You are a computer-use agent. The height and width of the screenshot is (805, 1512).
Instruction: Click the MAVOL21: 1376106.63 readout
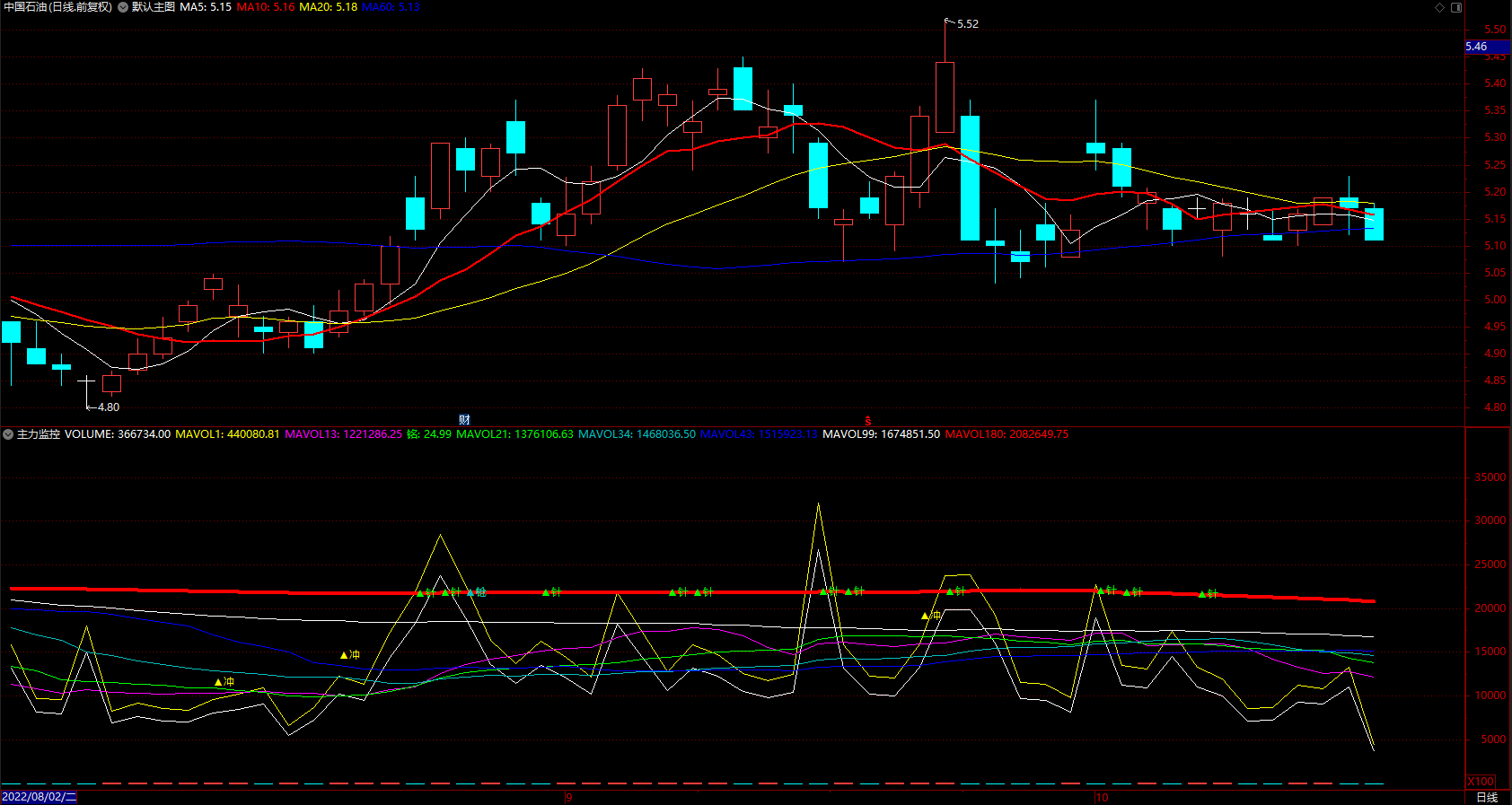[x=514, y=434]
